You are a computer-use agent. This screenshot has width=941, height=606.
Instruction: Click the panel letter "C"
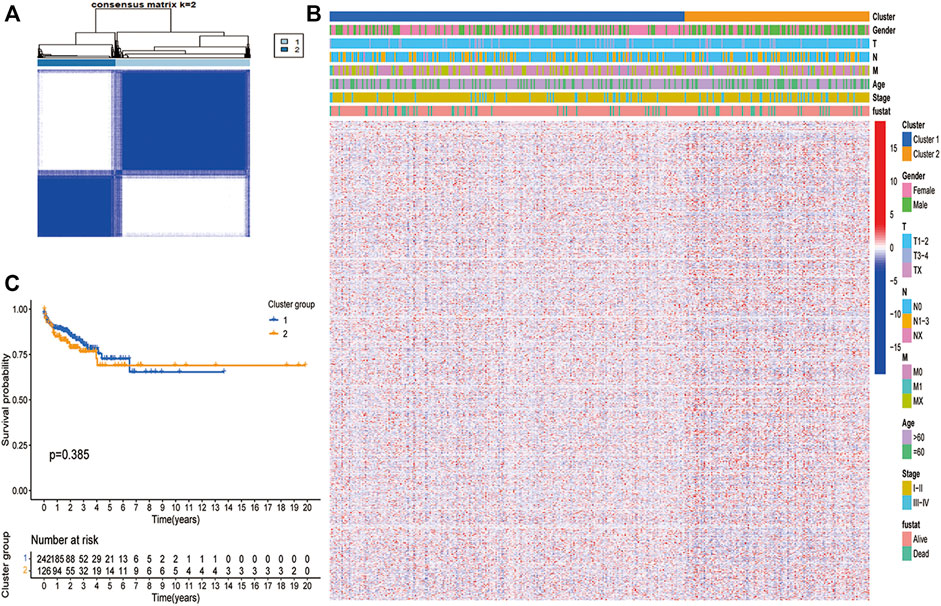tap(12, 283)
